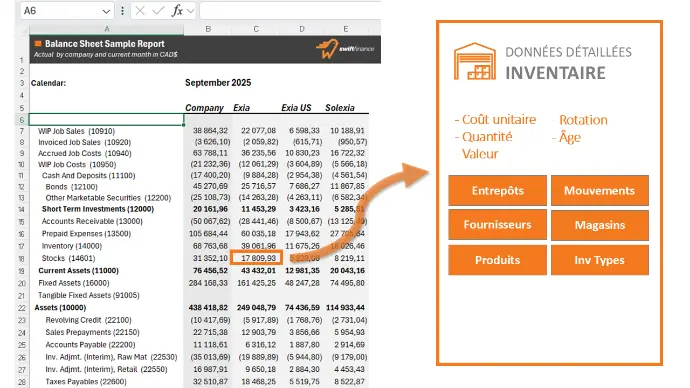Select 'Cash And Deposits (11100)' row label
The height and width of the screenshot is (388, 690).
(88, 176)
